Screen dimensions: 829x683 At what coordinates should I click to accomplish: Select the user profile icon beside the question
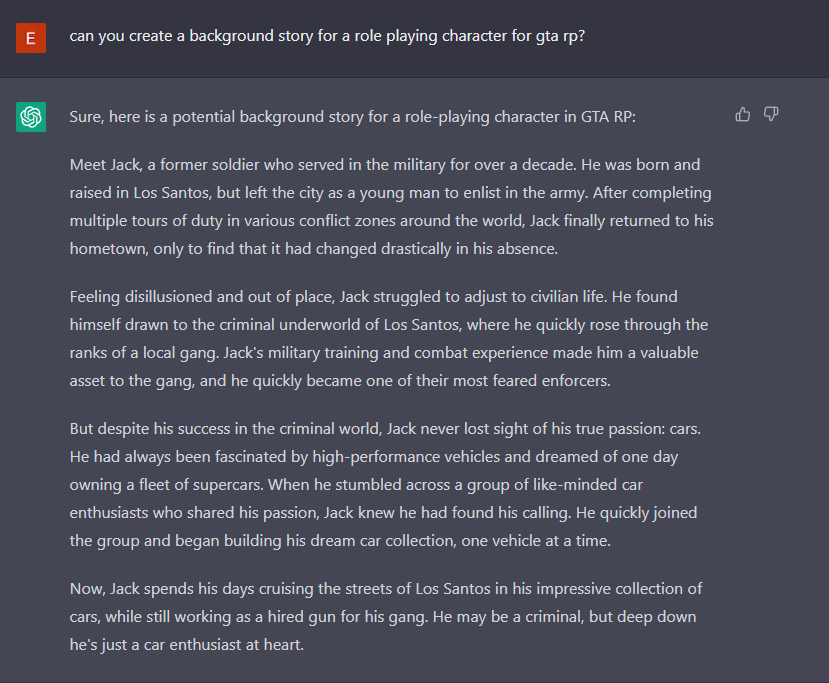31,38
